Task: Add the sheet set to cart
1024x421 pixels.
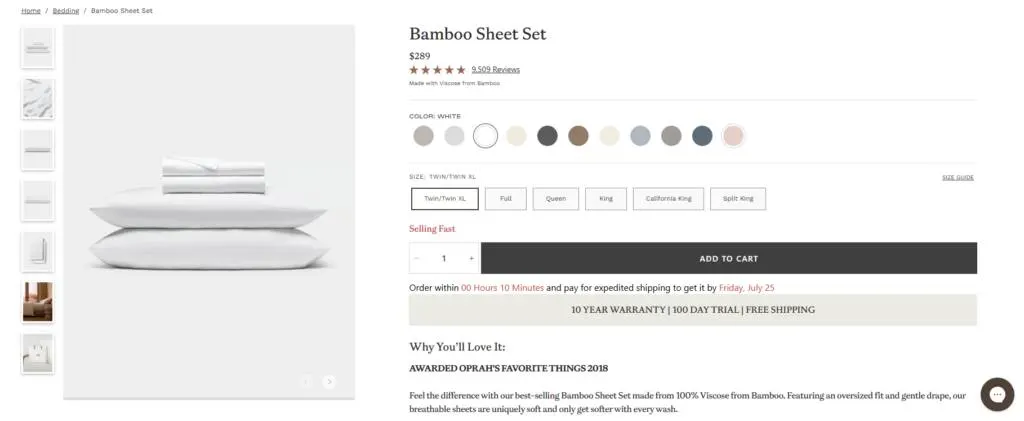Action: point(728,258)
